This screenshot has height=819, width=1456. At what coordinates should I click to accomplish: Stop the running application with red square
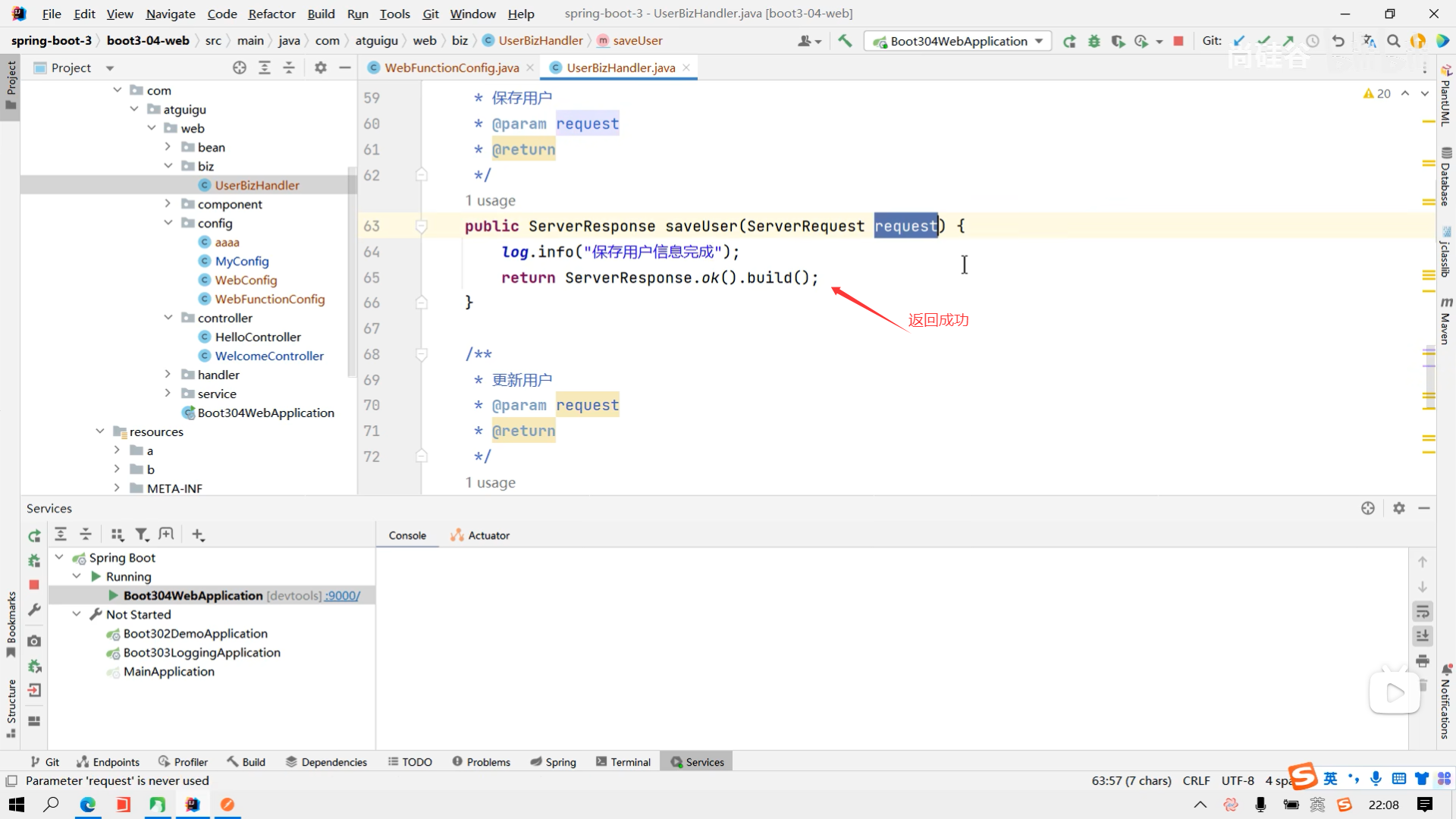point(1178,41)
